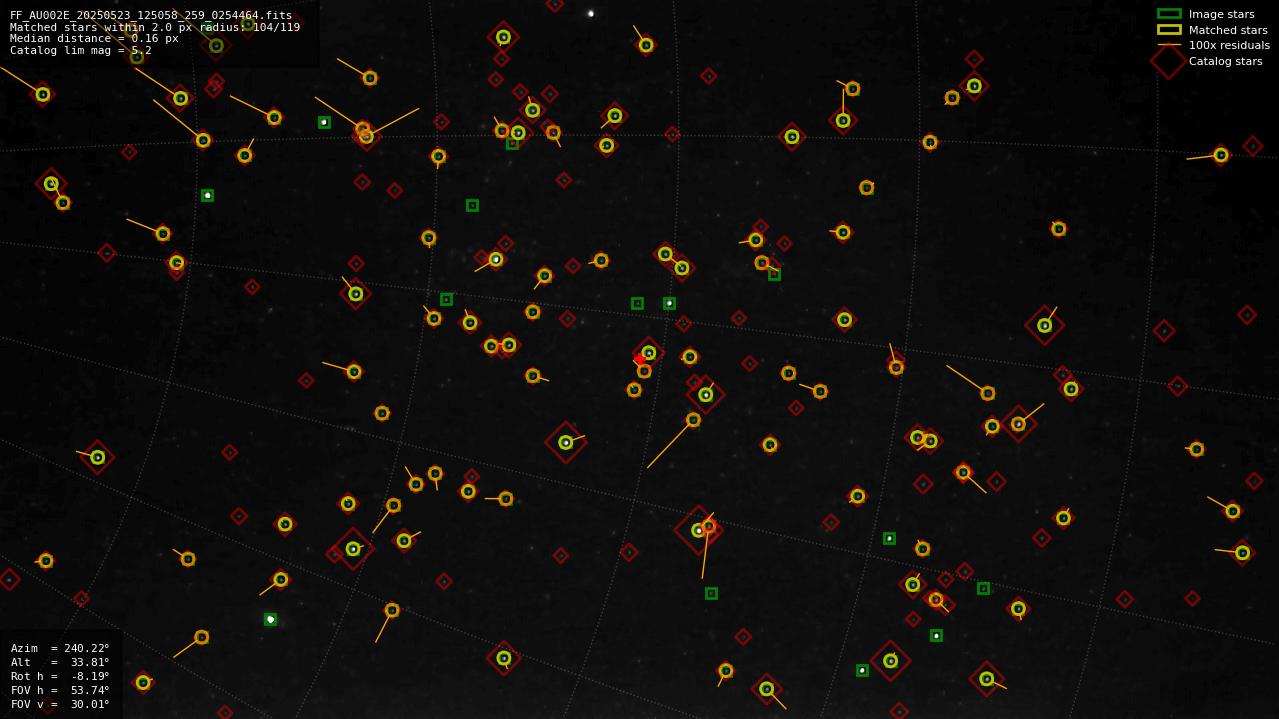
Task: Click the 'Image stars' legend label
Action: coord(1221,15)
